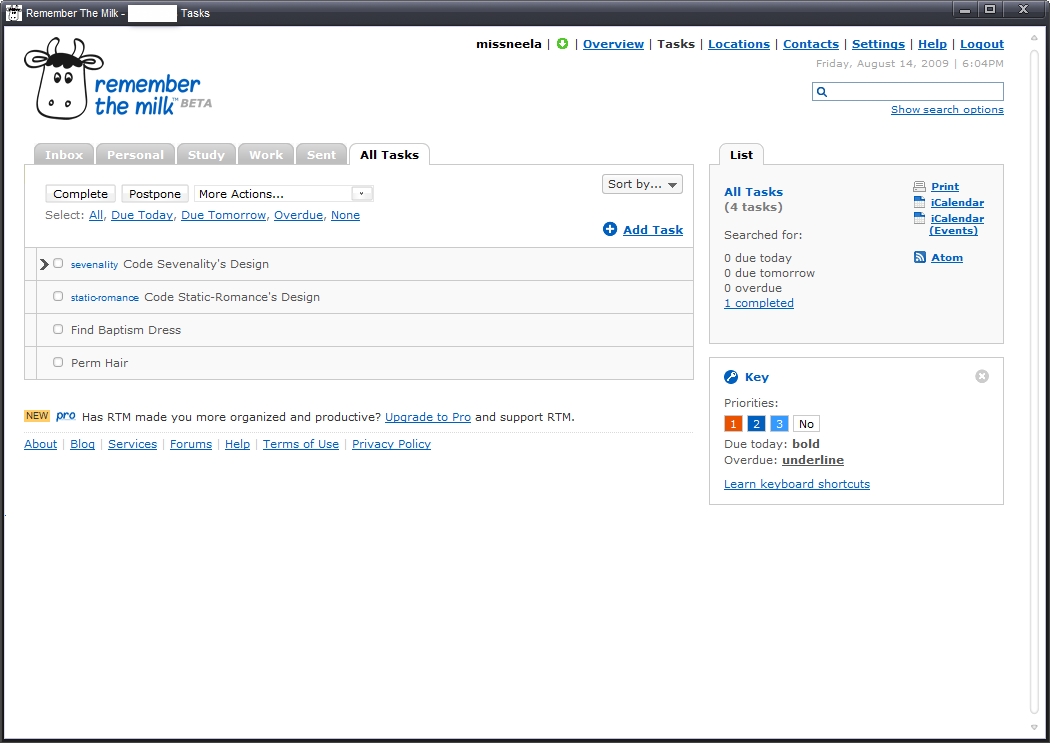Click the calendar icon next to iCalendar
The height and width of the screenshot is (743, 1050).
click(919, 202)
